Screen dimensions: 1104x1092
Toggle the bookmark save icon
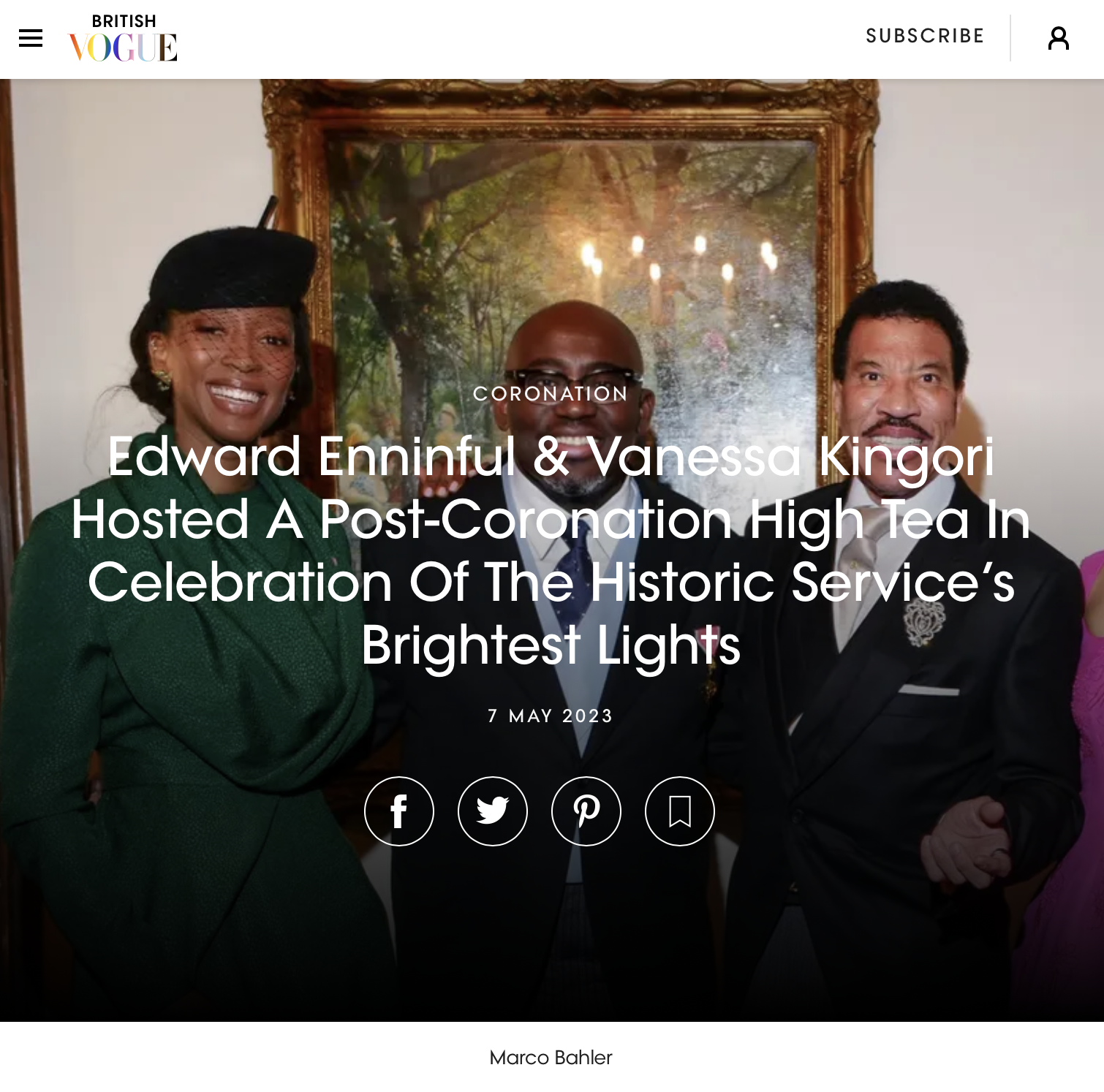pyautogui.click(x=680, y=811)
